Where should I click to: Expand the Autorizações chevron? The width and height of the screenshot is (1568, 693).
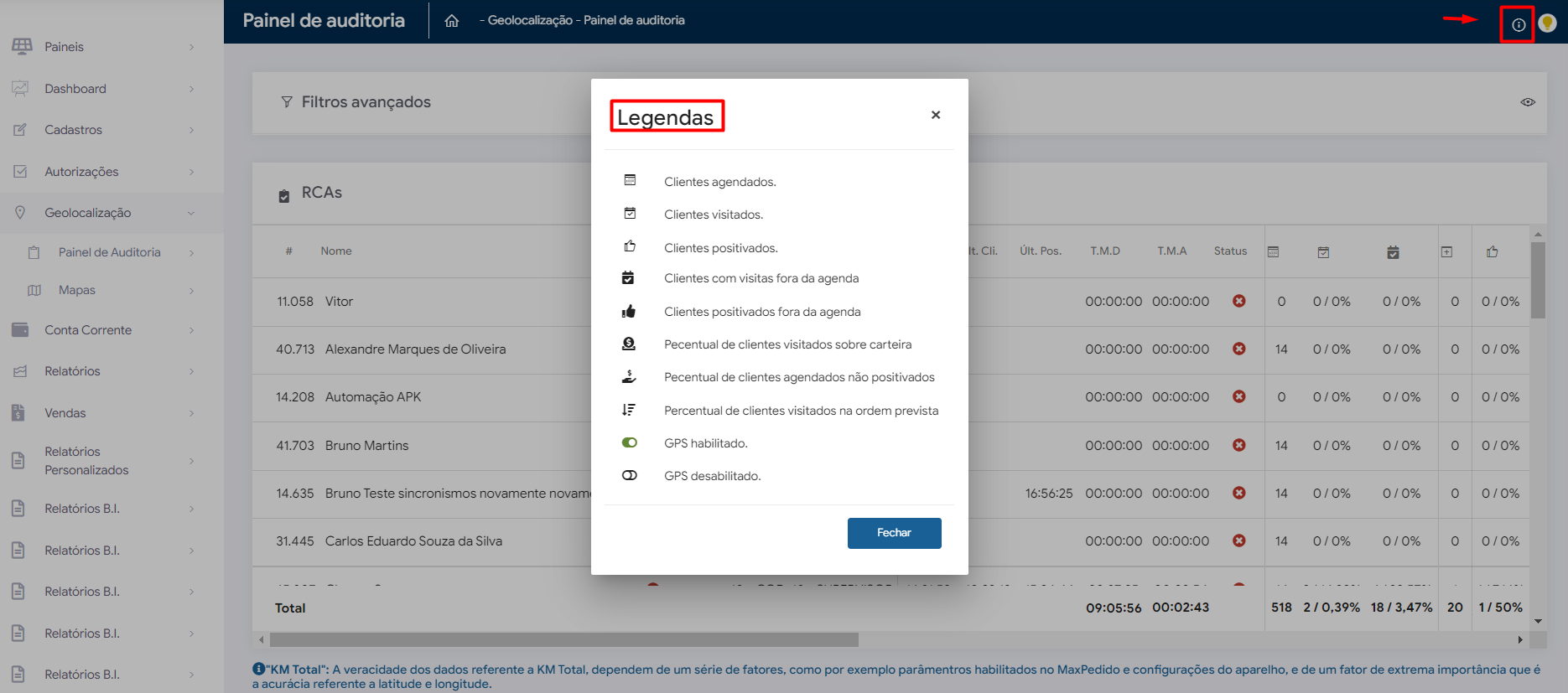point(191,172)
